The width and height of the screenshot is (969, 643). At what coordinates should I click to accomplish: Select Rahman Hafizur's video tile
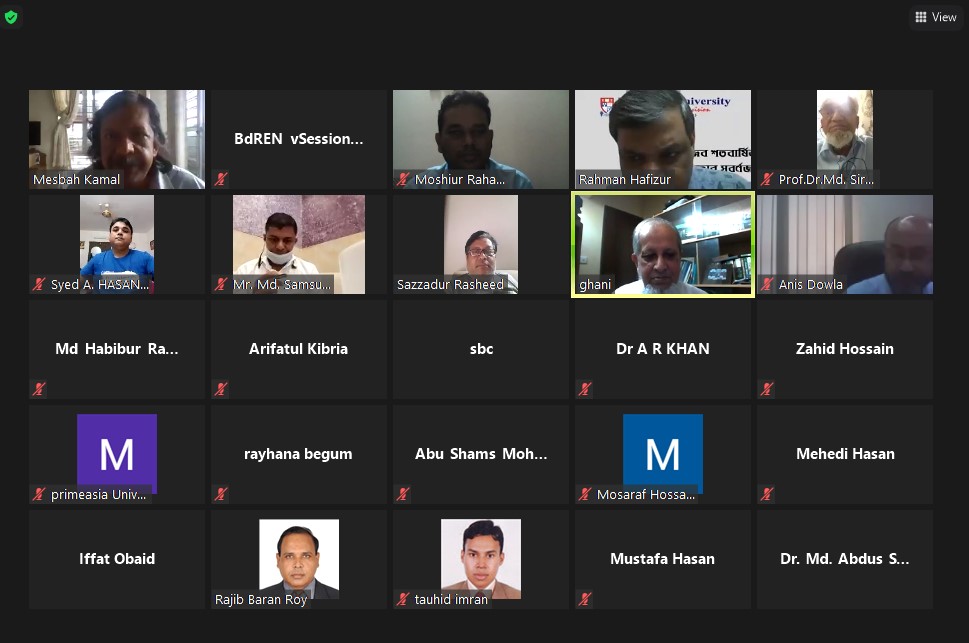click(x=662, y=140)
